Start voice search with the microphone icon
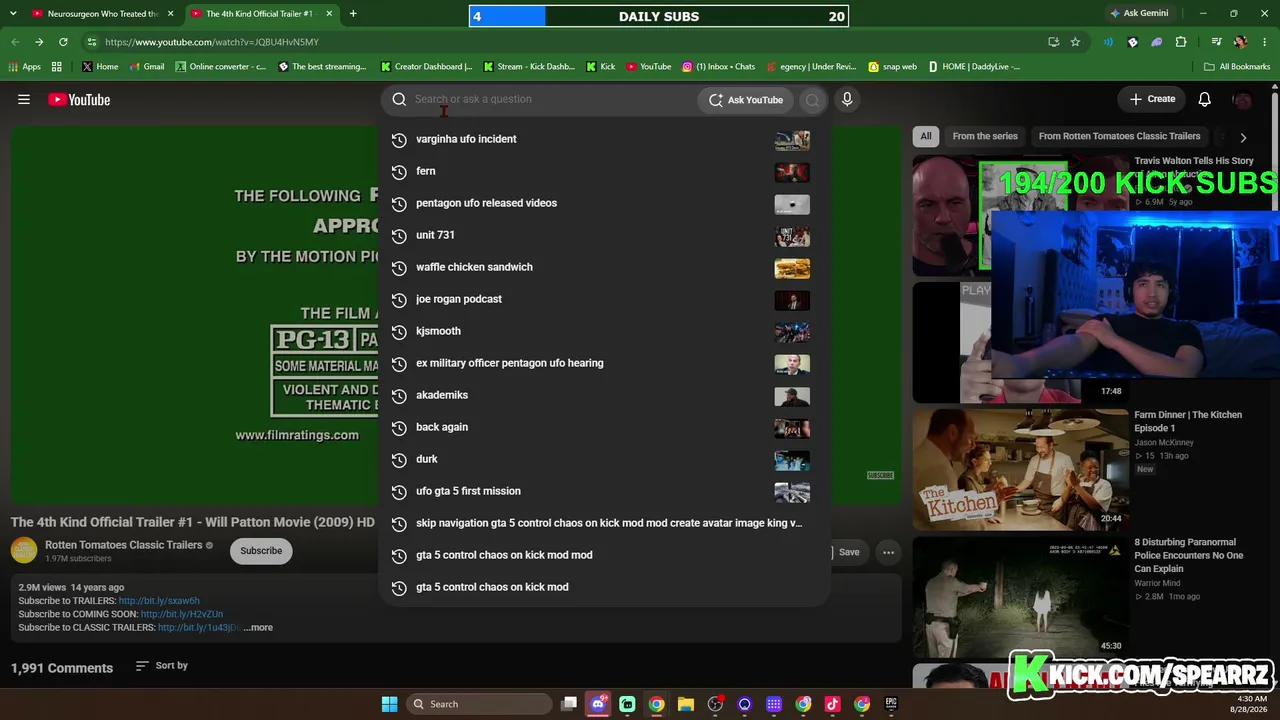Viewport: 1280px width, 720px height. click(x=847, y=99)
